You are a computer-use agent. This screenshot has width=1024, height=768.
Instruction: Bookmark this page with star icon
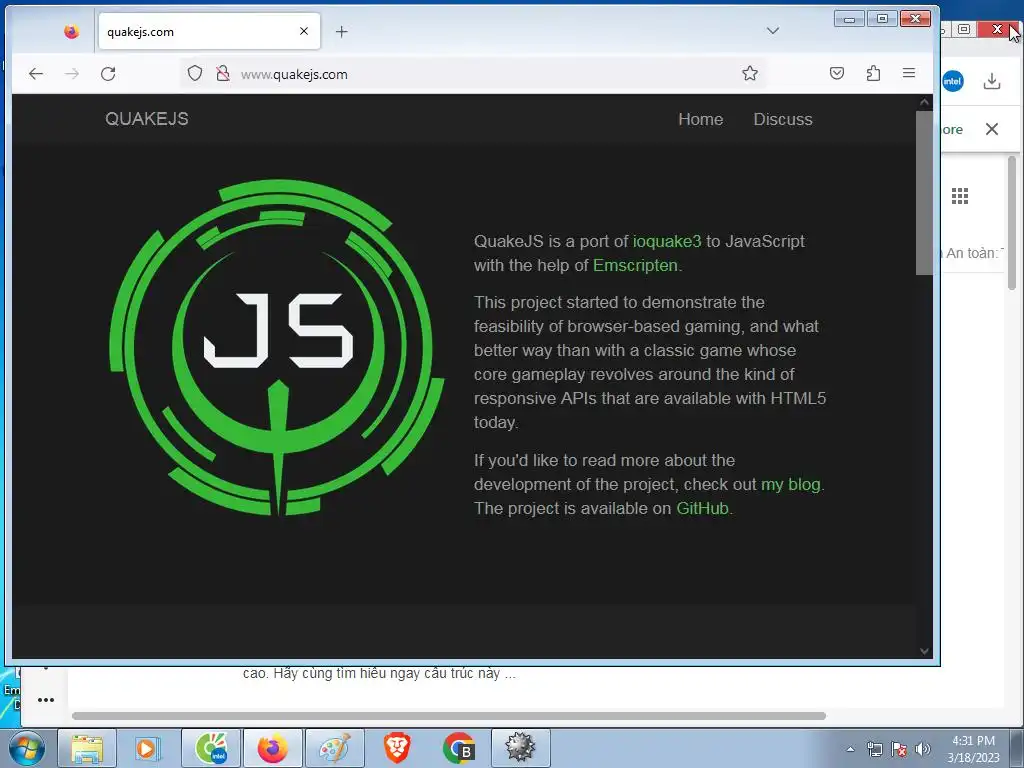750,73
